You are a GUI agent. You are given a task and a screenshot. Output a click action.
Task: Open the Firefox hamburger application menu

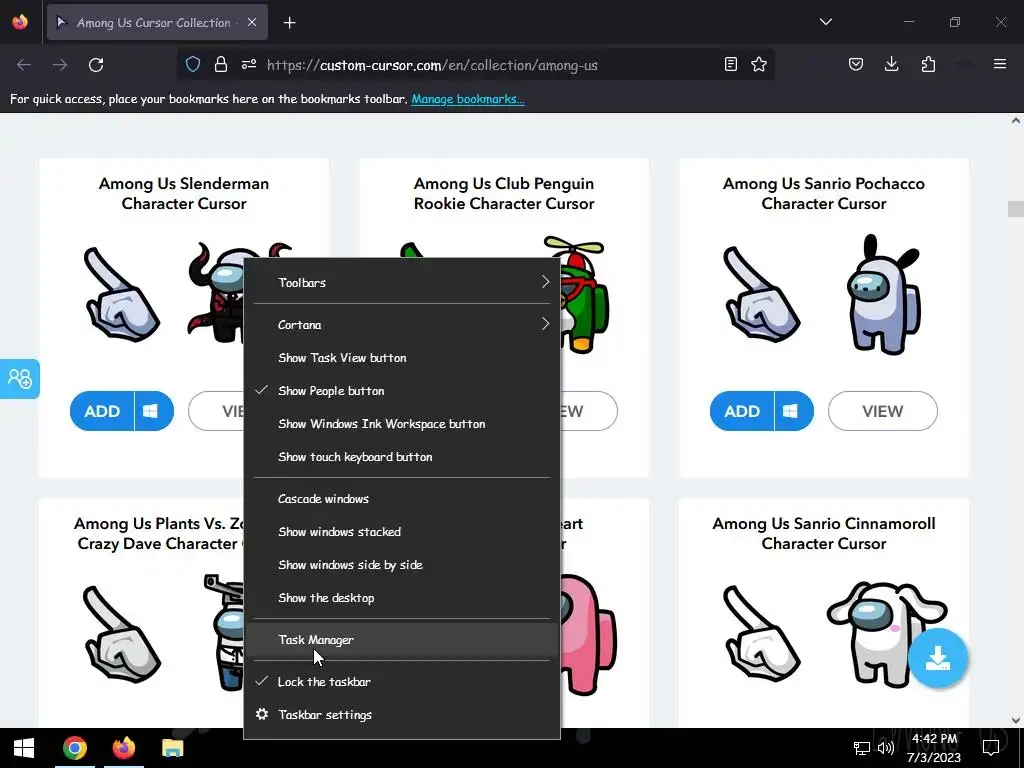[x=1000, y=64]
